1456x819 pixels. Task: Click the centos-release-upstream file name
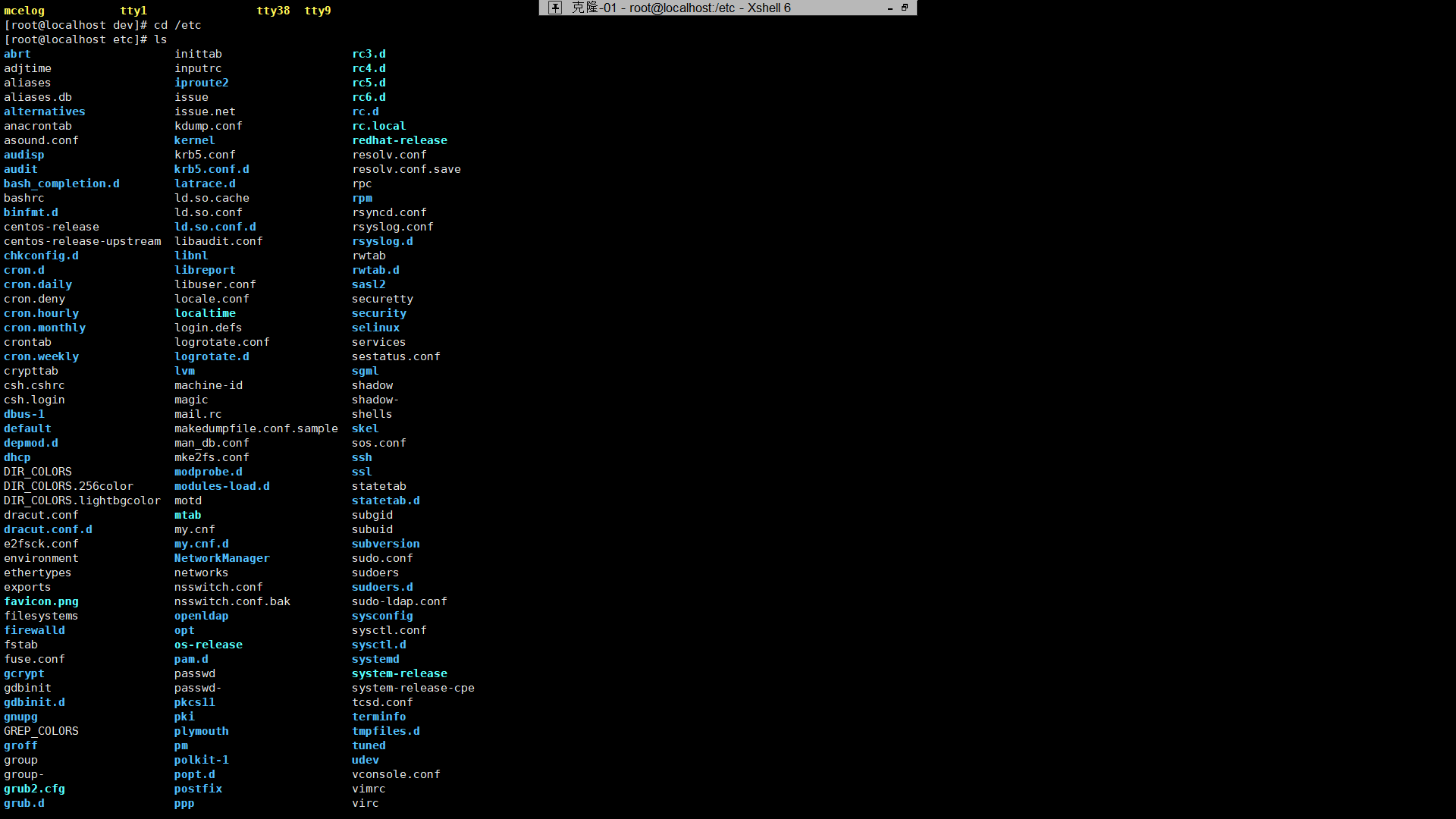[x=82, y=241]
